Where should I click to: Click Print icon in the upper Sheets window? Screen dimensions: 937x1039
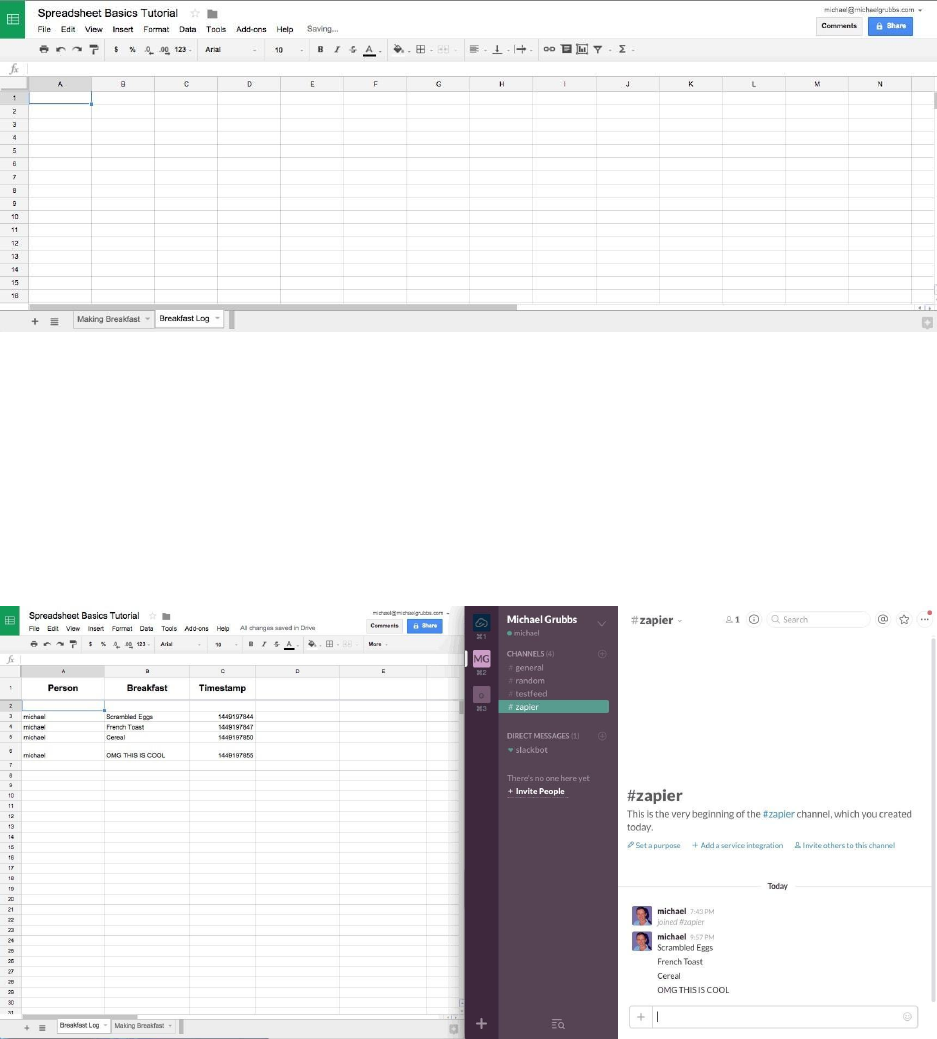tap(44, 49)
